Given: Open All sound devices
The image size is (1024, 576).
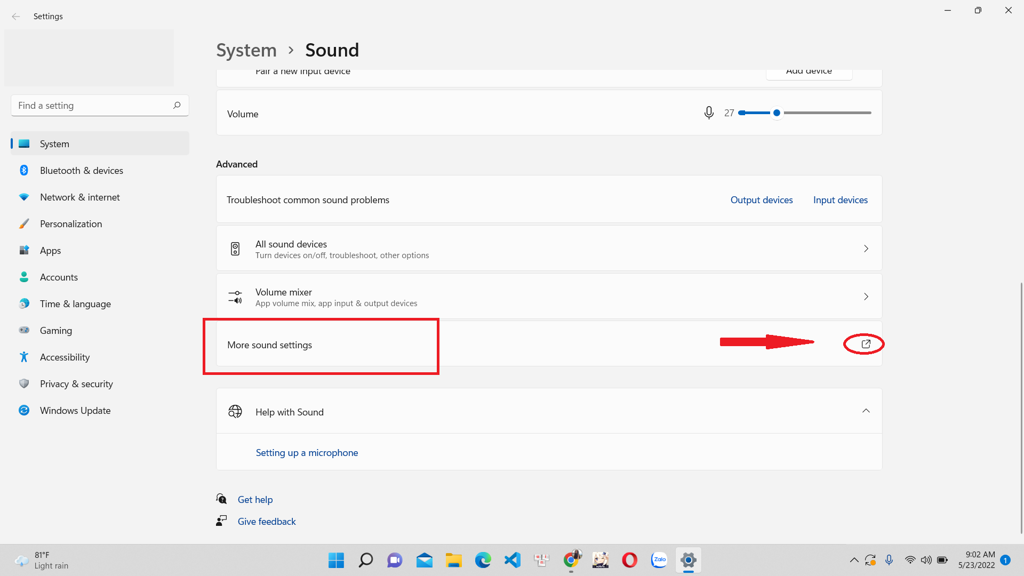Looking at the screenshot, I should (x=549, y=249).
